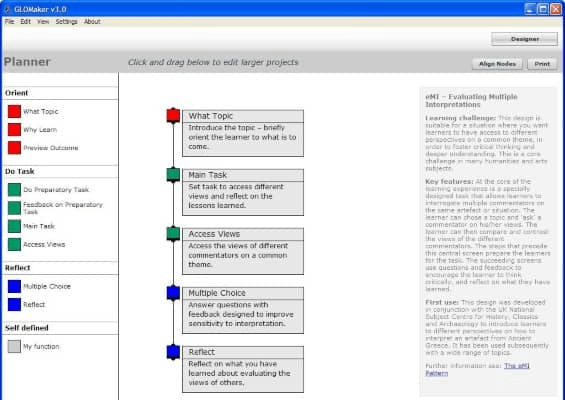Click the 'Feedback on Preparatory Task' label
The height and width of the screenshot is (400, 565).
[x=63, y=208]
